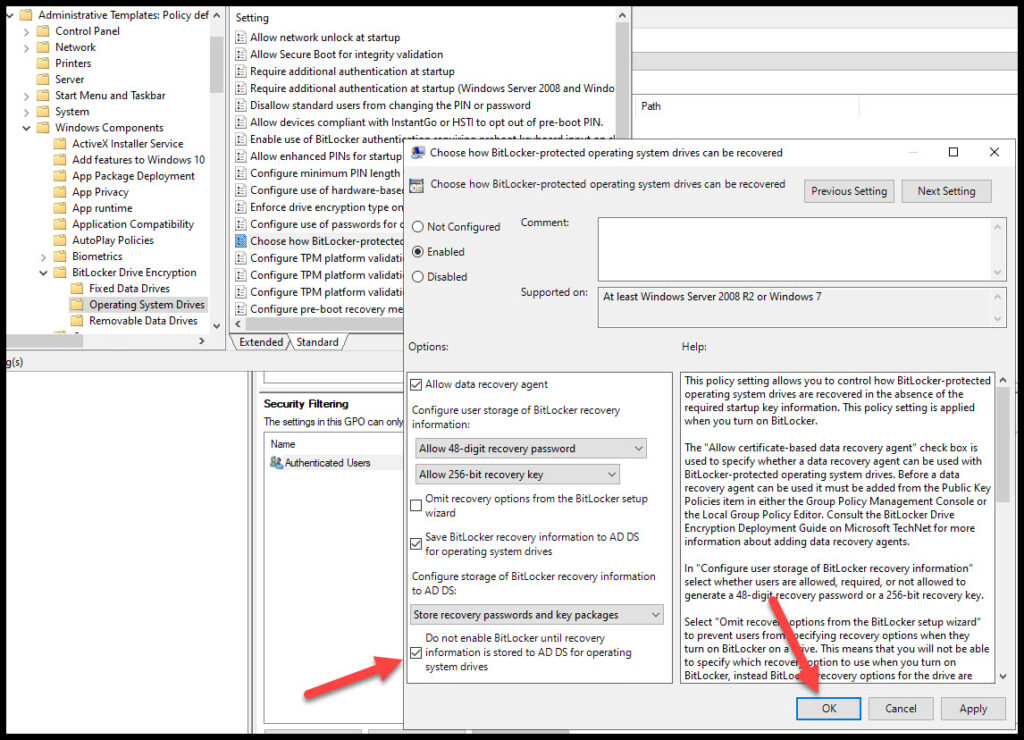This screenshot has width=1024, height=740.
Task: Toggle Save BitLocker recovery information to AD DS
Action: pos(416,544)
